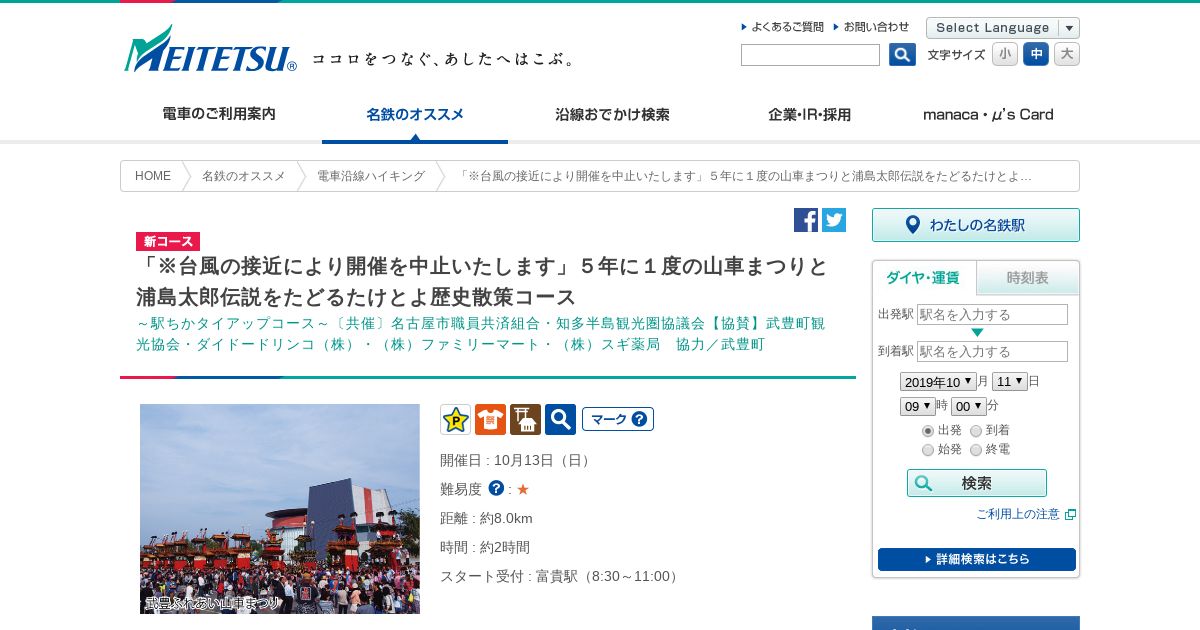Click 詳細検索はこちら button
Image resolution: width=1200 pixels, height=630 pixels.
point(977,559)
